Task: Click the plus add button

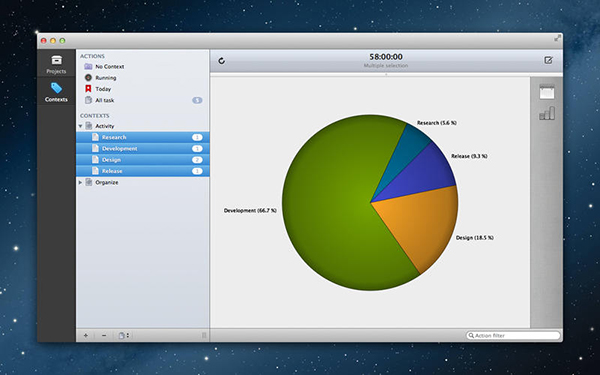Action: click(x=86, y=335)
